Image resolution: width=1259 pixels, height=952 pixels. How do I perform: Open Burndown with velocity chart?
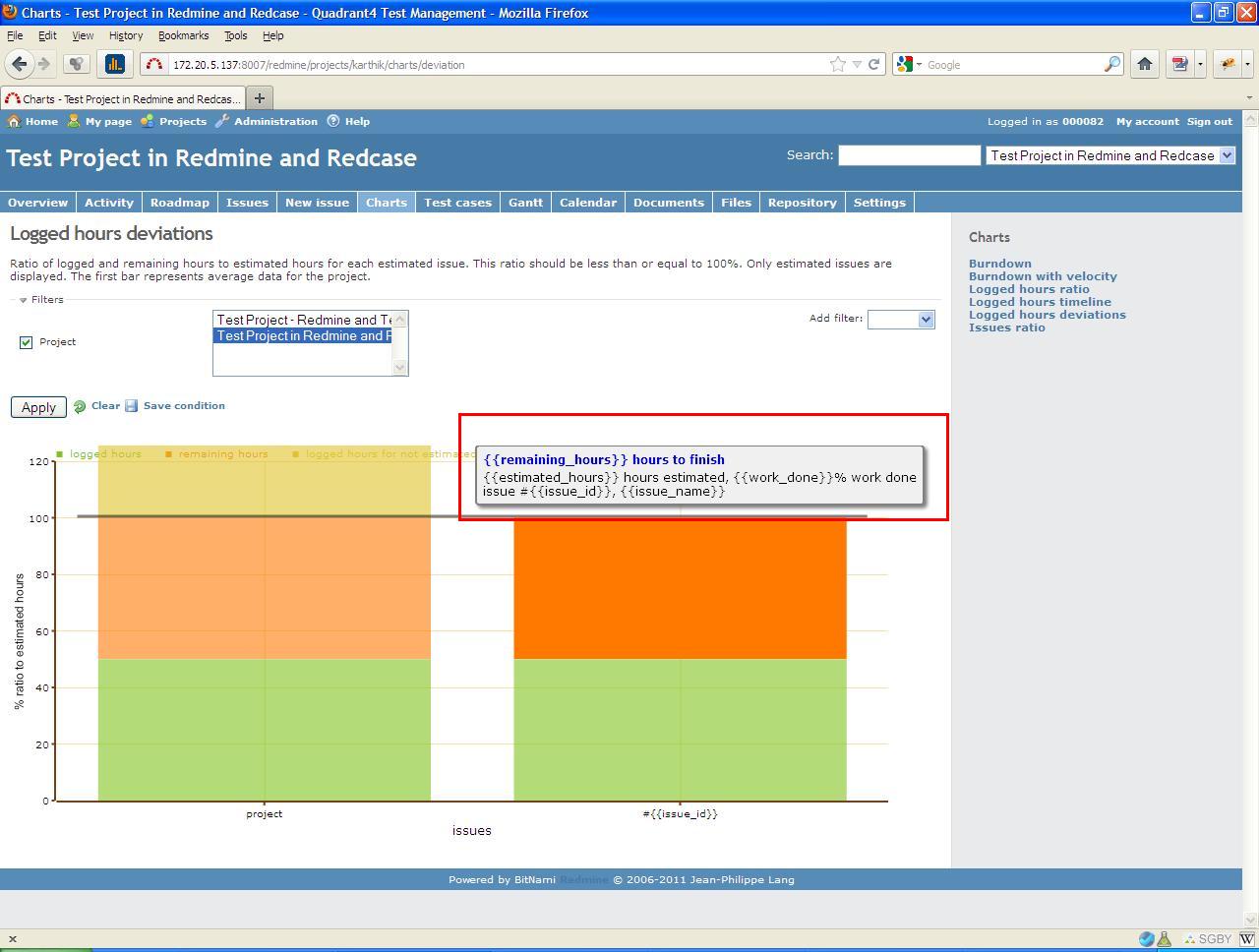[1043, 276]
